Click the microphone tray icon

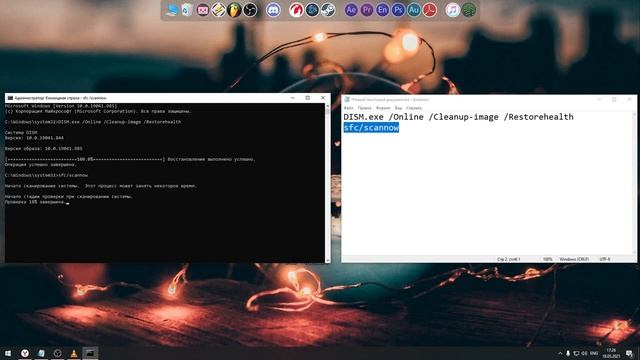point(568,353)
